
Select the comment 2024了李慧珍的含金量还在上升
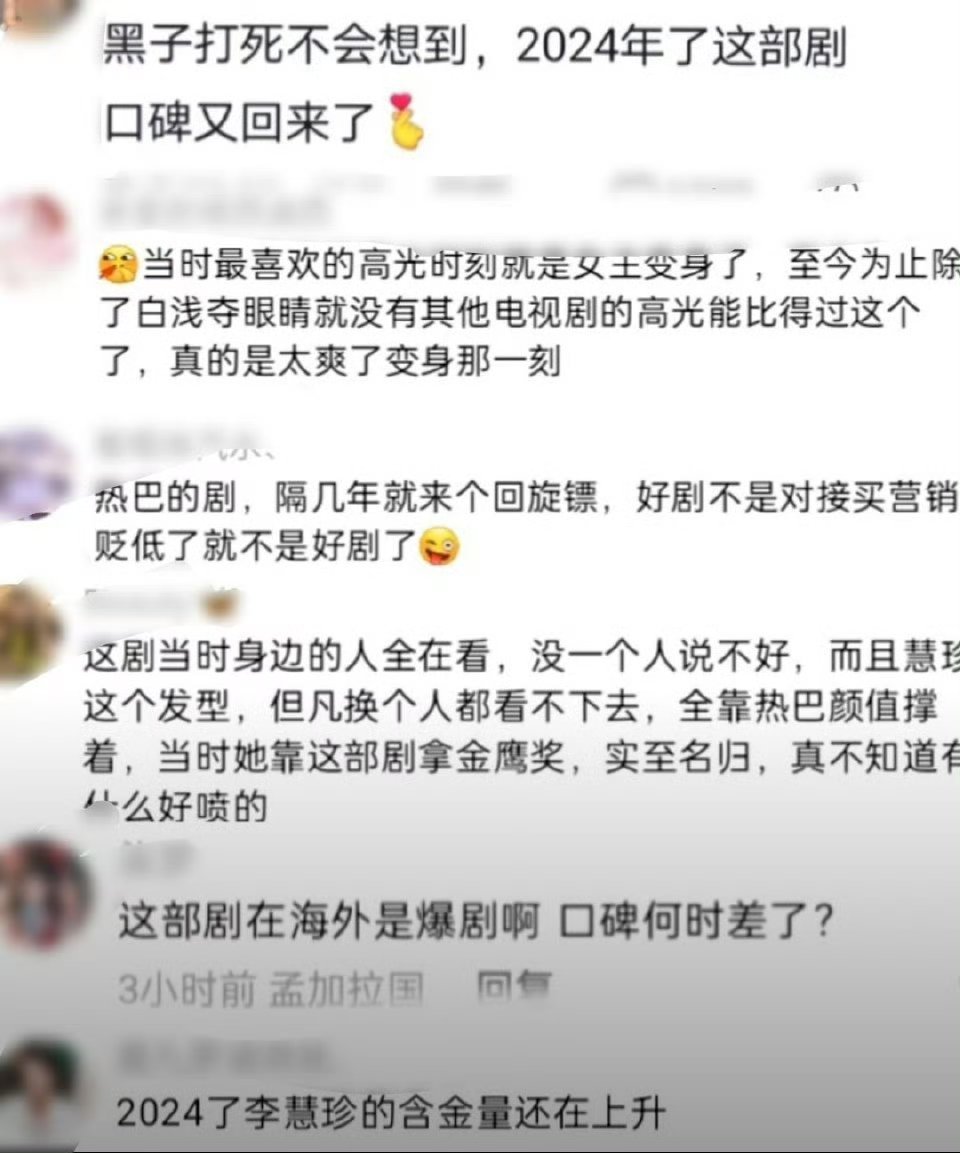coord(390,1113)
